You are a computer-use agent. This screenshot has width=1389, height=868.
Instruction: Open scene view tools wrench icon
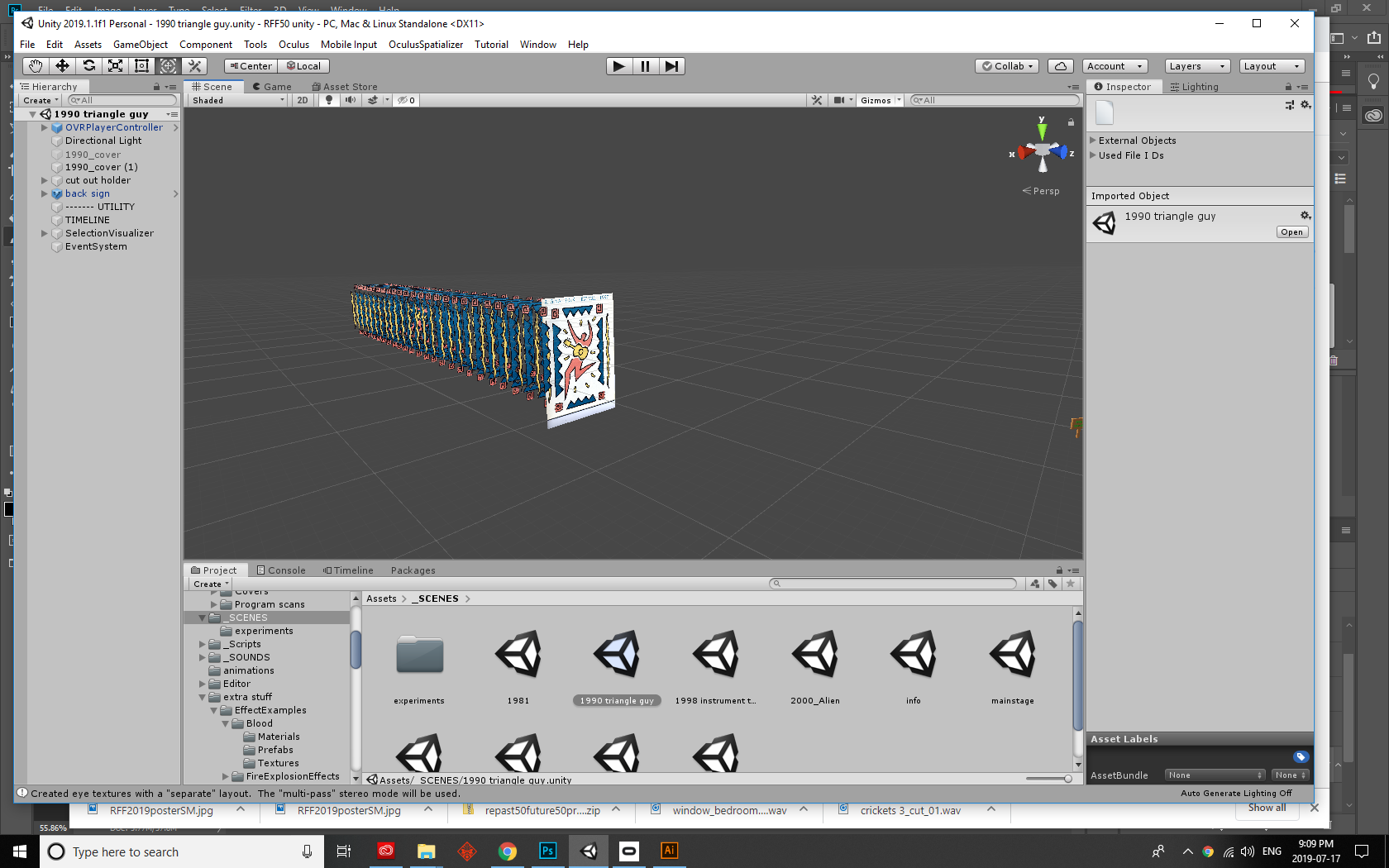pos(817,100)
